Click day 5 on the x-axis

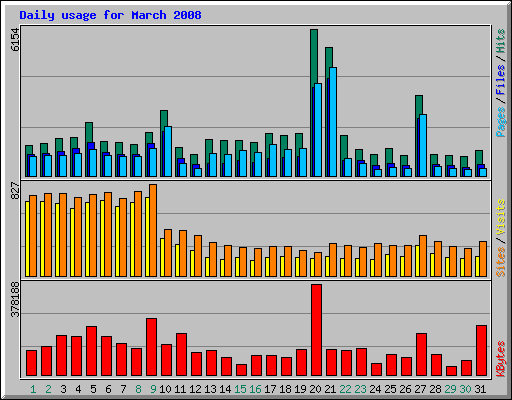(93, 389)
